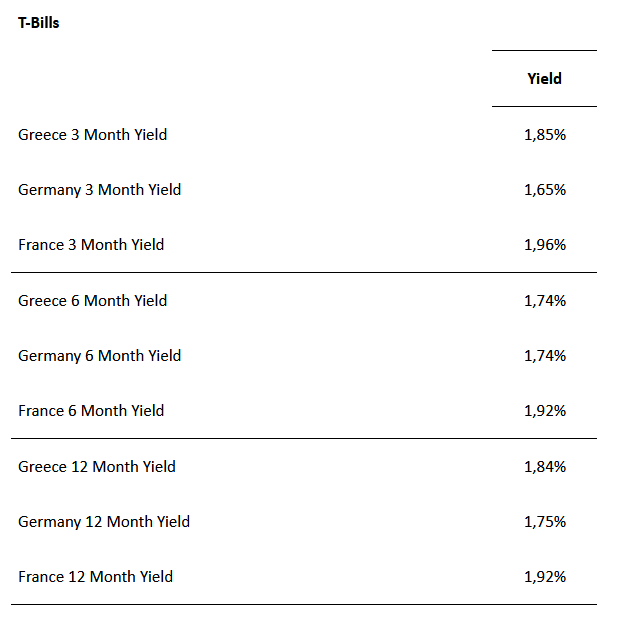Select the Germany 3 Month Yield label
This screenshot has height=641, width=644.
[x=99, y=190]
